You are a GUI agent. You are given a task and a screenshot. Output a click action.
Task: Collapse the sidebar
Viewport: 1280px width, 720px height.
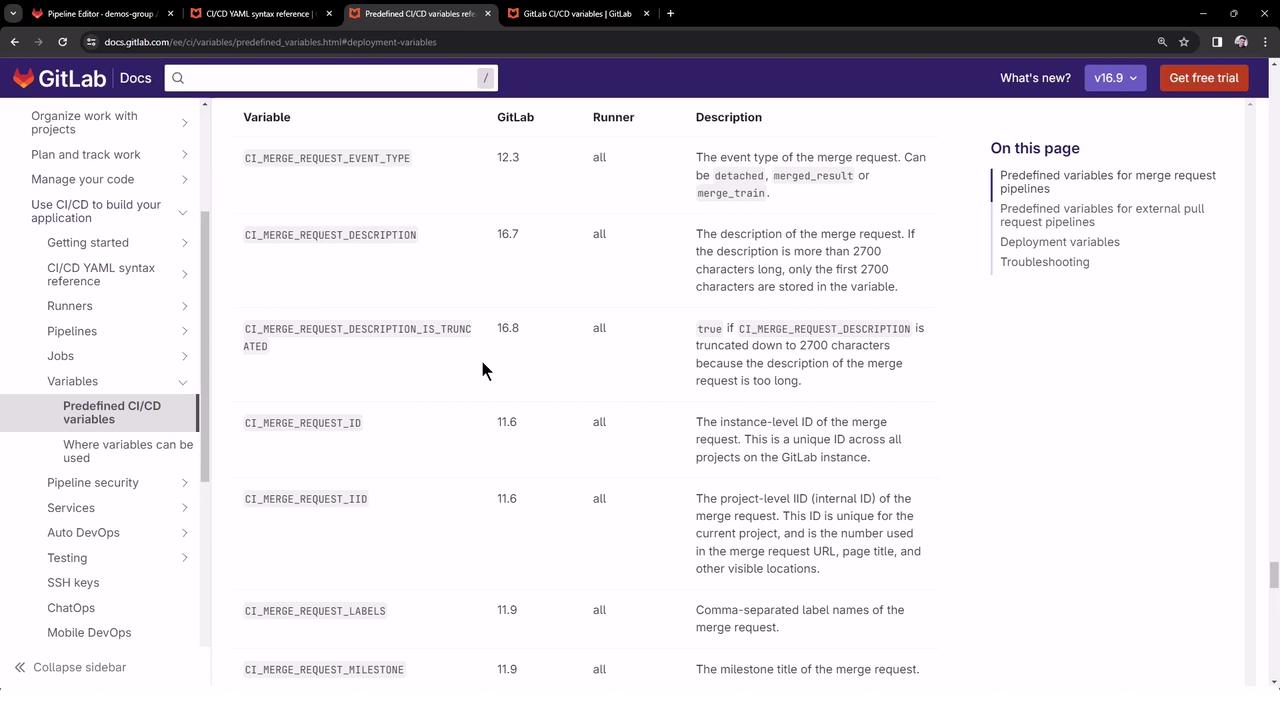click(x=70, y=667)
